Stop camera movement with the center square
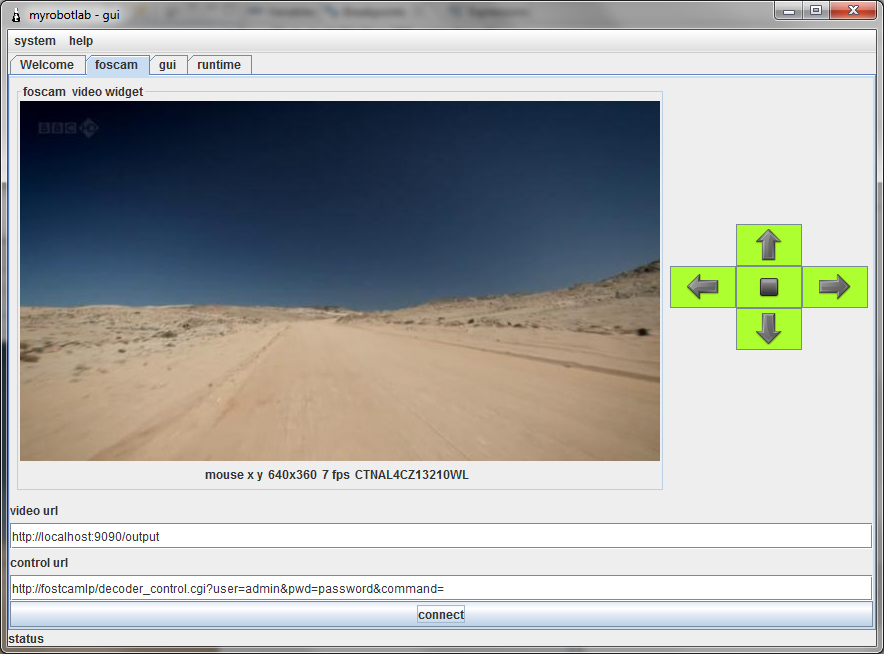This screenshot has width=884, height=654. (768, 287)
